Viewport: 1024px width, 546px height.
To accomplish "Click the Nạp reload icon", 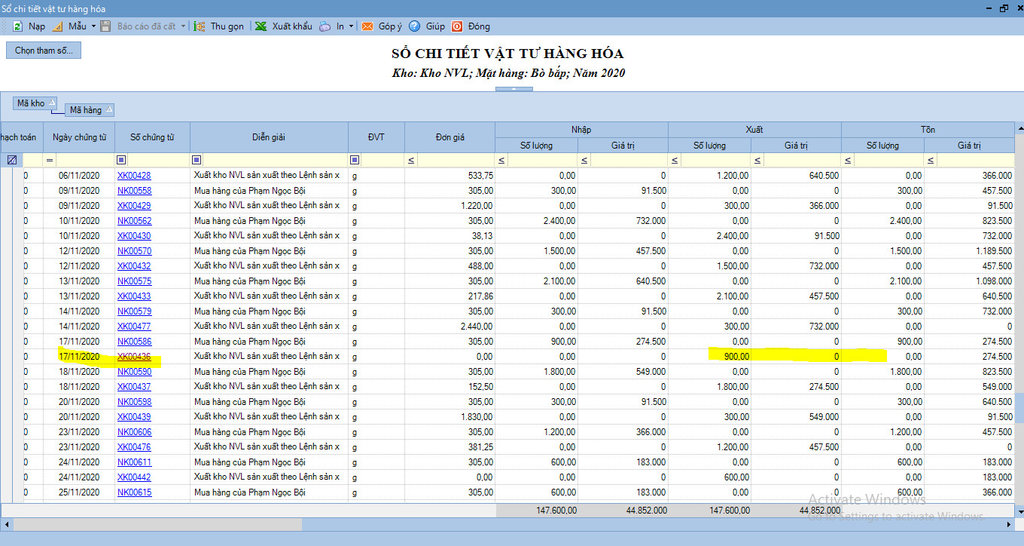I will [18, 26].
